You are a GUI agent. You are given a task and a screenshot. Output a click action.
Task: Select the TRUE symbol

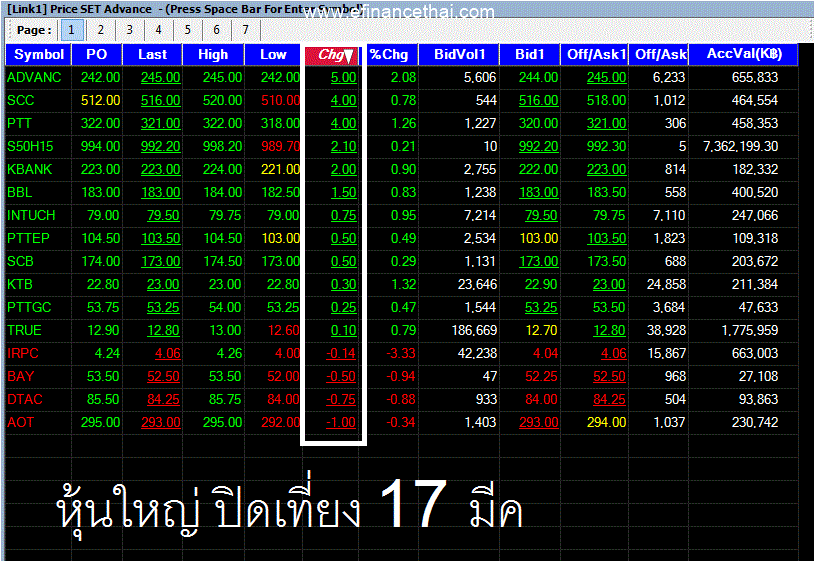tap(24, 330)
